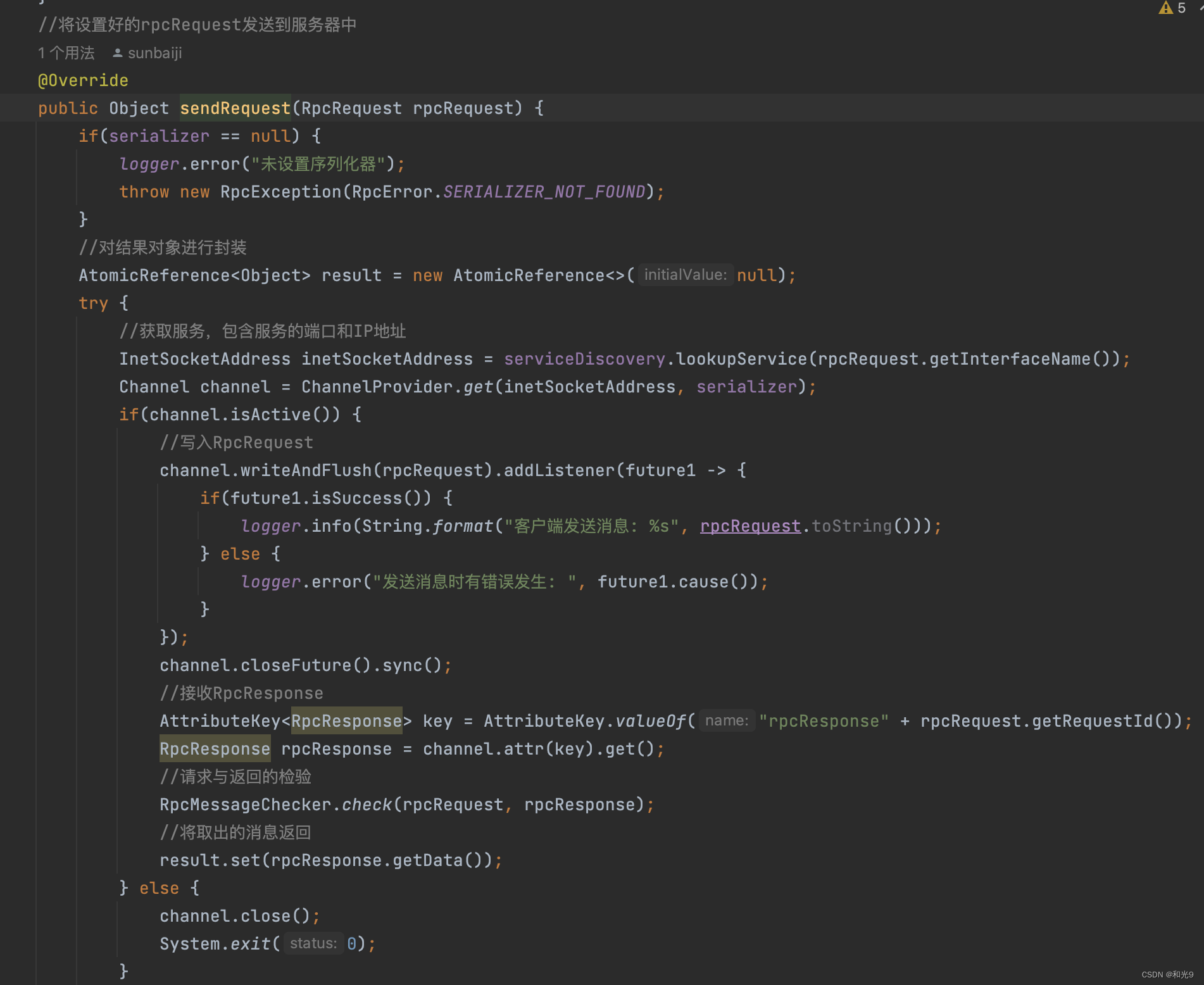This screenshot has height=985, width=1204.
Task: Click the comment //接收RpcResponse
Action: point(241,693)
